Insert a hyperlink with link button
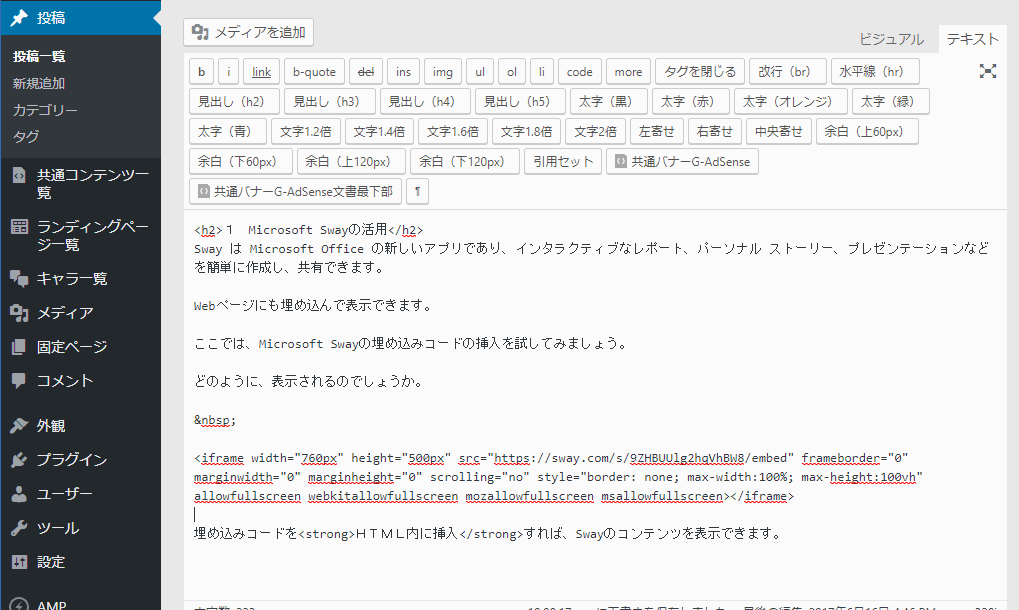The height and width of the screenshot is (610, 1019). click(261, 71)
